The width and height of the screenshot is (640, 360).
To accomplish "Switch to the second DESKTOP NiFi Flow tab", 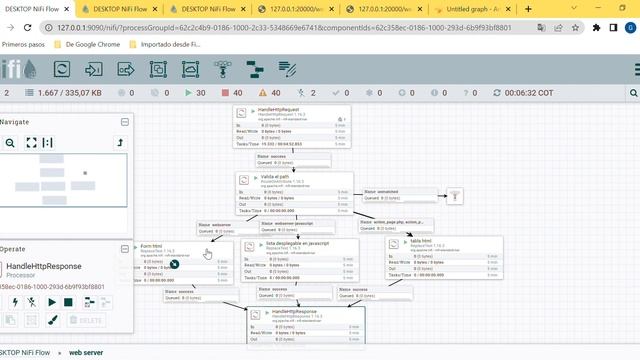I will pyautogui.click(x=120, y=9).
